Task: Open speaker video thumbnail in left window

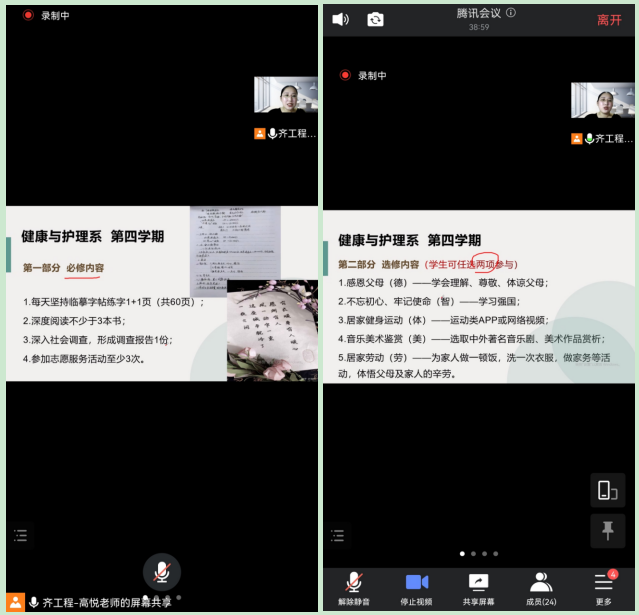Action: coord(285,95)
